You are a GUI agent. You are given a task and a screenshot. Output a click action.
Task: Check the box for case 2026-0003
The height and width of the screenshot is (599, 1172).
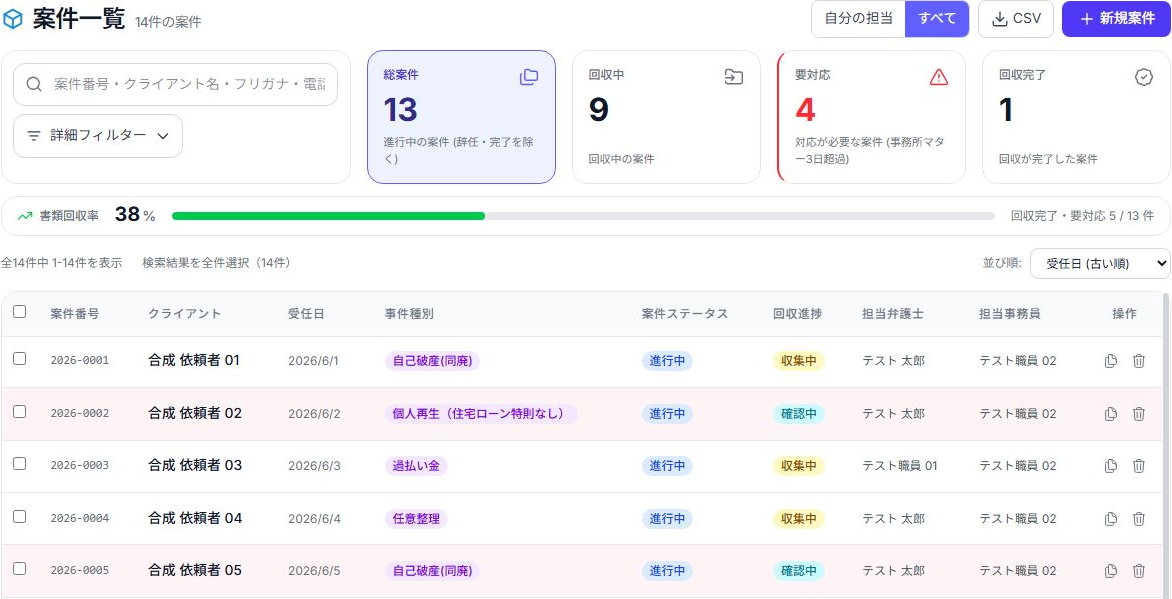click(x=19, y=464)
